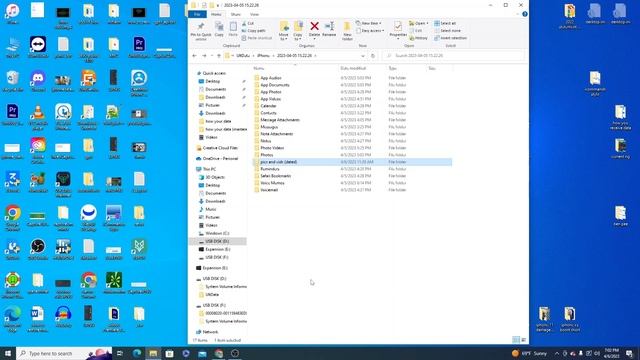Image resolution: width=640 pixels, height=360 pixels.
Task: Open History in the ribbon
Action: coord(418,38)
